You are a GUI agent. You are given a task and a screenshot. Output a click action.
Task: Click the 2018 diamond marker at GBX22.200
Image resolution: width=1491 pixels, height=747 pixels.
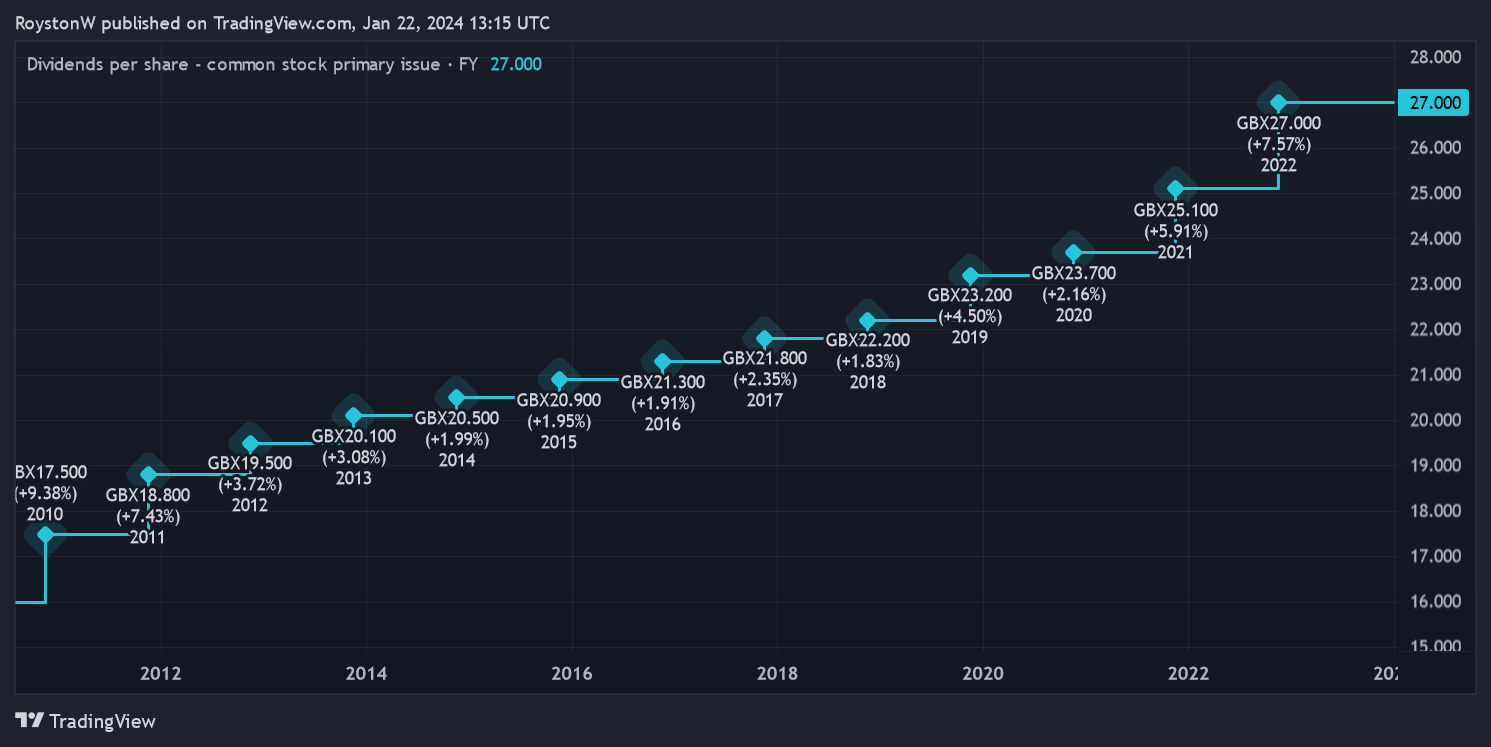867,321
